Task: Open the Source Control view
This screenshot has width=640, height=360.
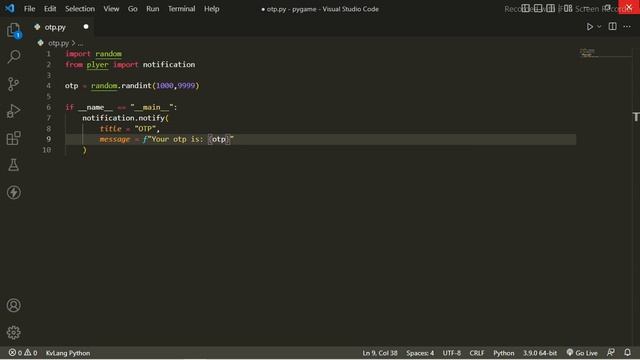Action: (x=13, y=84)
